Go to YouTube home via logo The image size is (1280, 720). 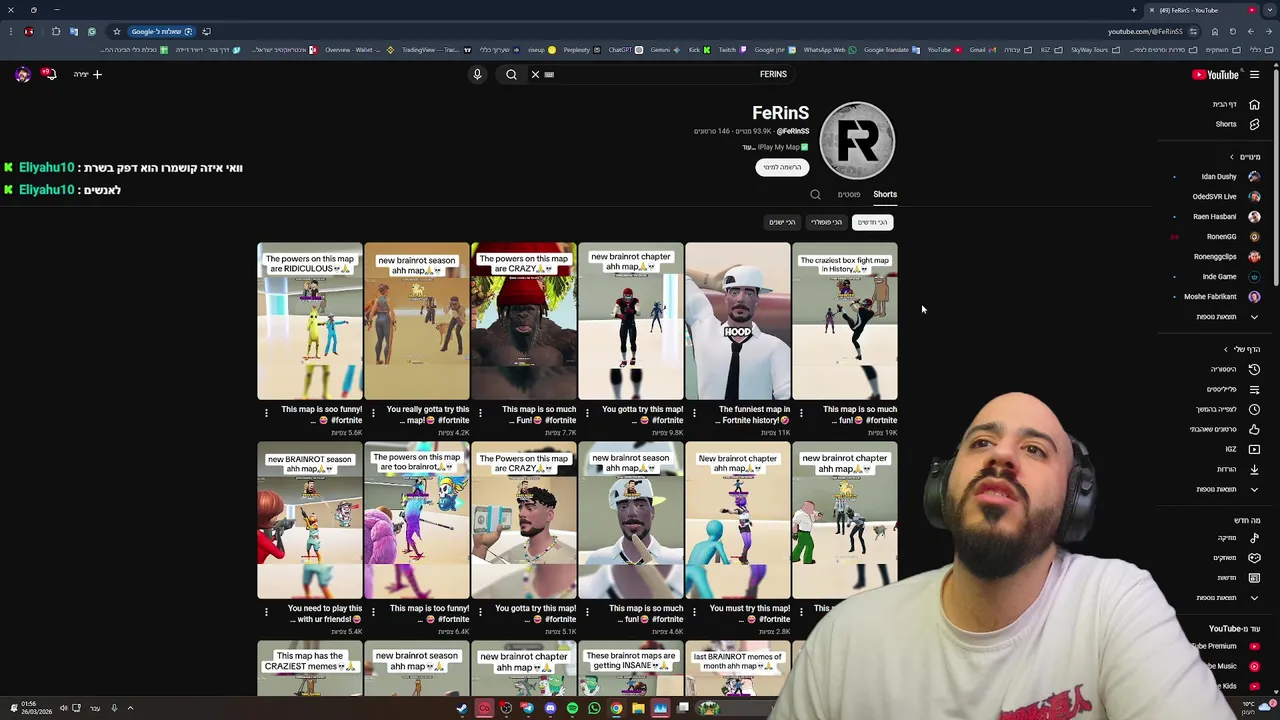[x=1215, y=74]
